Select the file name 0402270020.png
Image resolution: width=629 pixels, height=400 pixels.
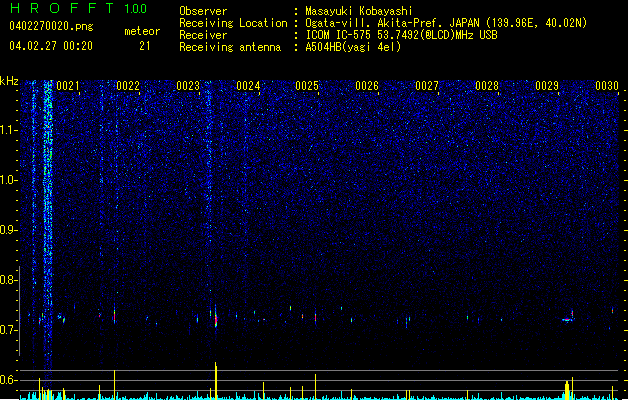point(51,26)
